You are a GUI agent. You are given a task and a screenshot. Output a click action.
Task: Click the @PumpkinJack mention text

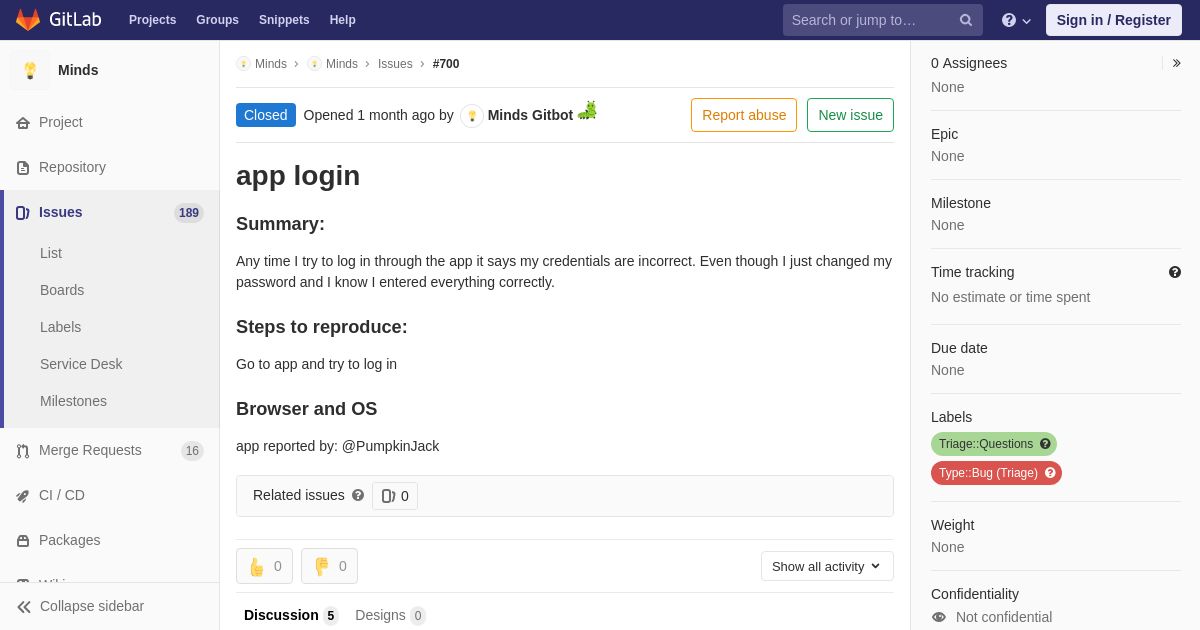(390, 446)
